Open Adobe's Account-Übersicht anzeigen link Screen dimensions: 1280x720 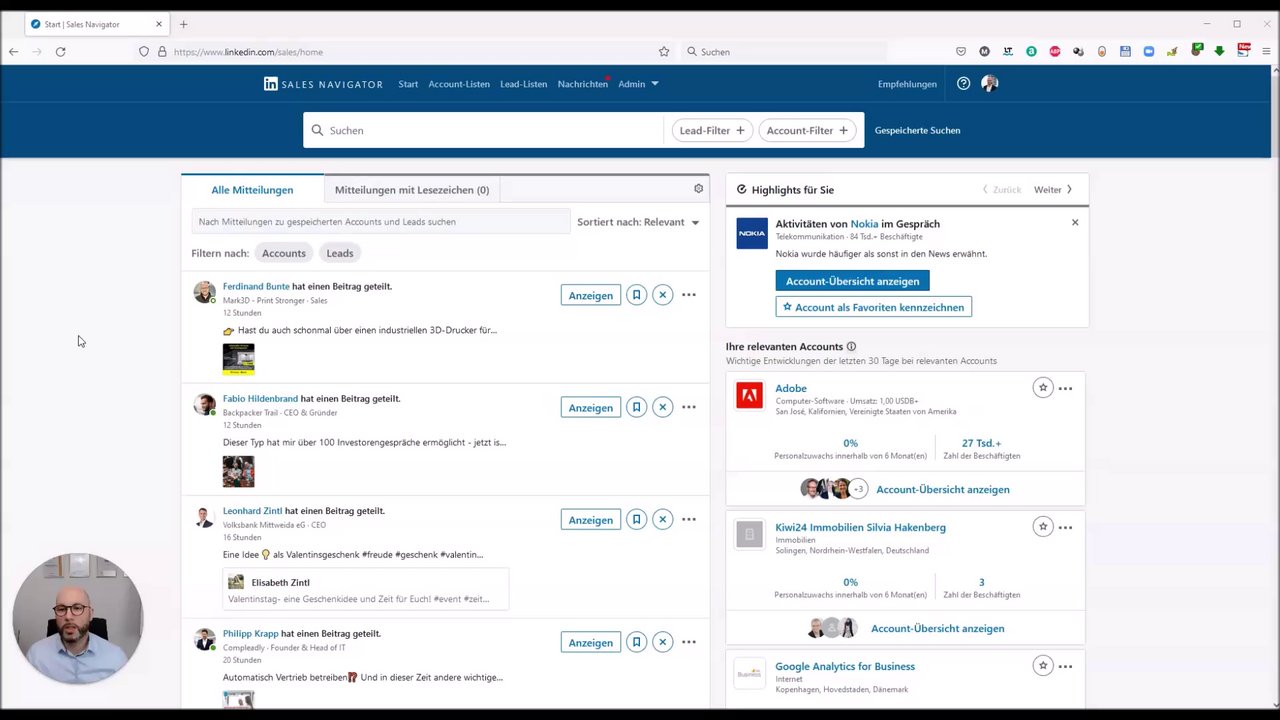click(943, 489)
